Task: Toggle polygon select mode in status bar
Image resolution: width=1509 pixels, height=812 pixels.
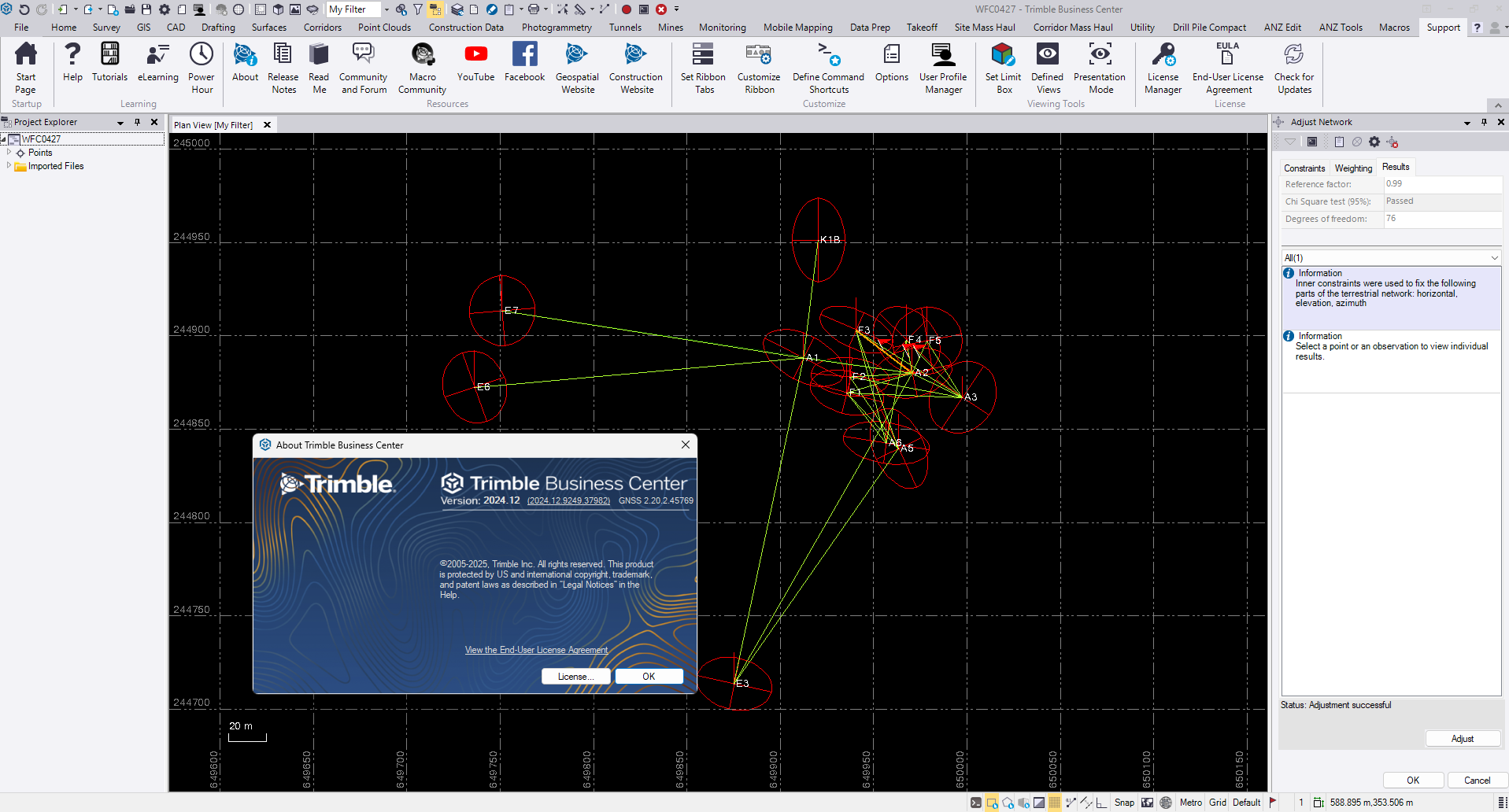Action: 1008,803
